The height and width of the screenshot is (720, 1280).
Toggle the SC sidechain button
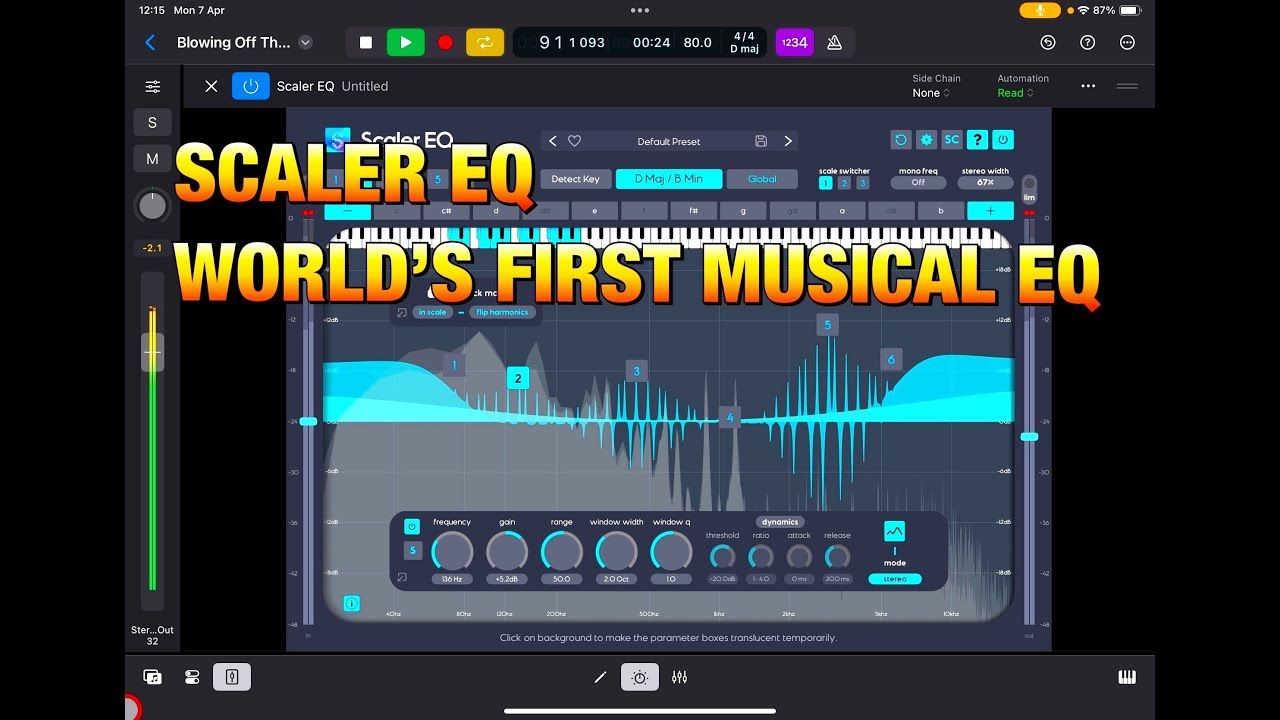(952, 140)
